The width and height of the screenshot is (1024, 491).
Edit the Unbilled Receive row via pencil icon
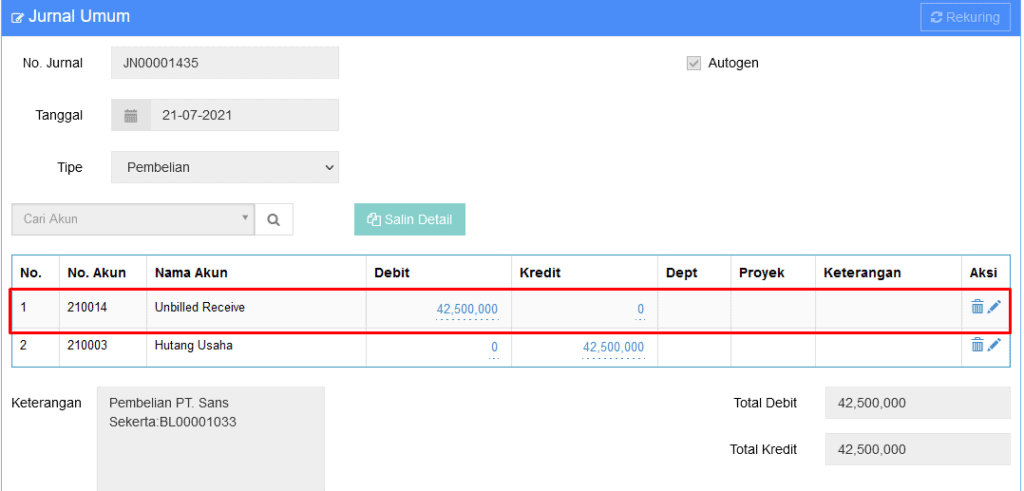point(994,306)
